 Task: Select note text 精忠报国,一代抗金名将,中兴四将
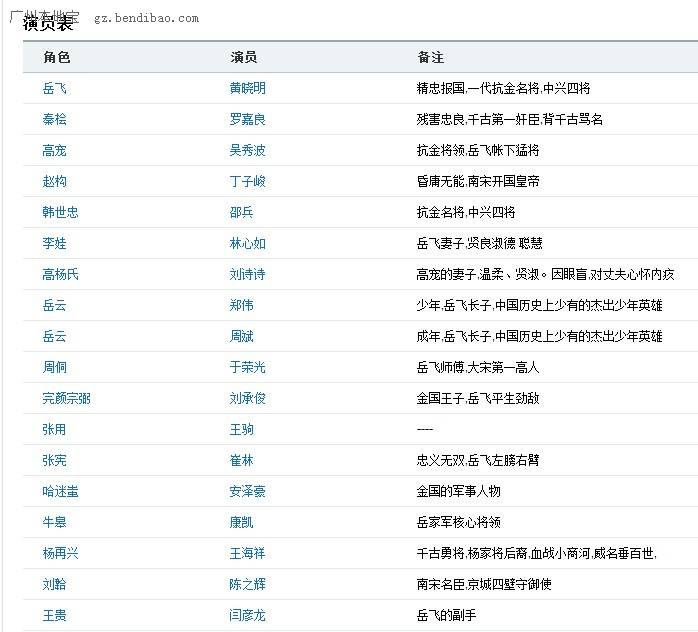click(503, 88)
